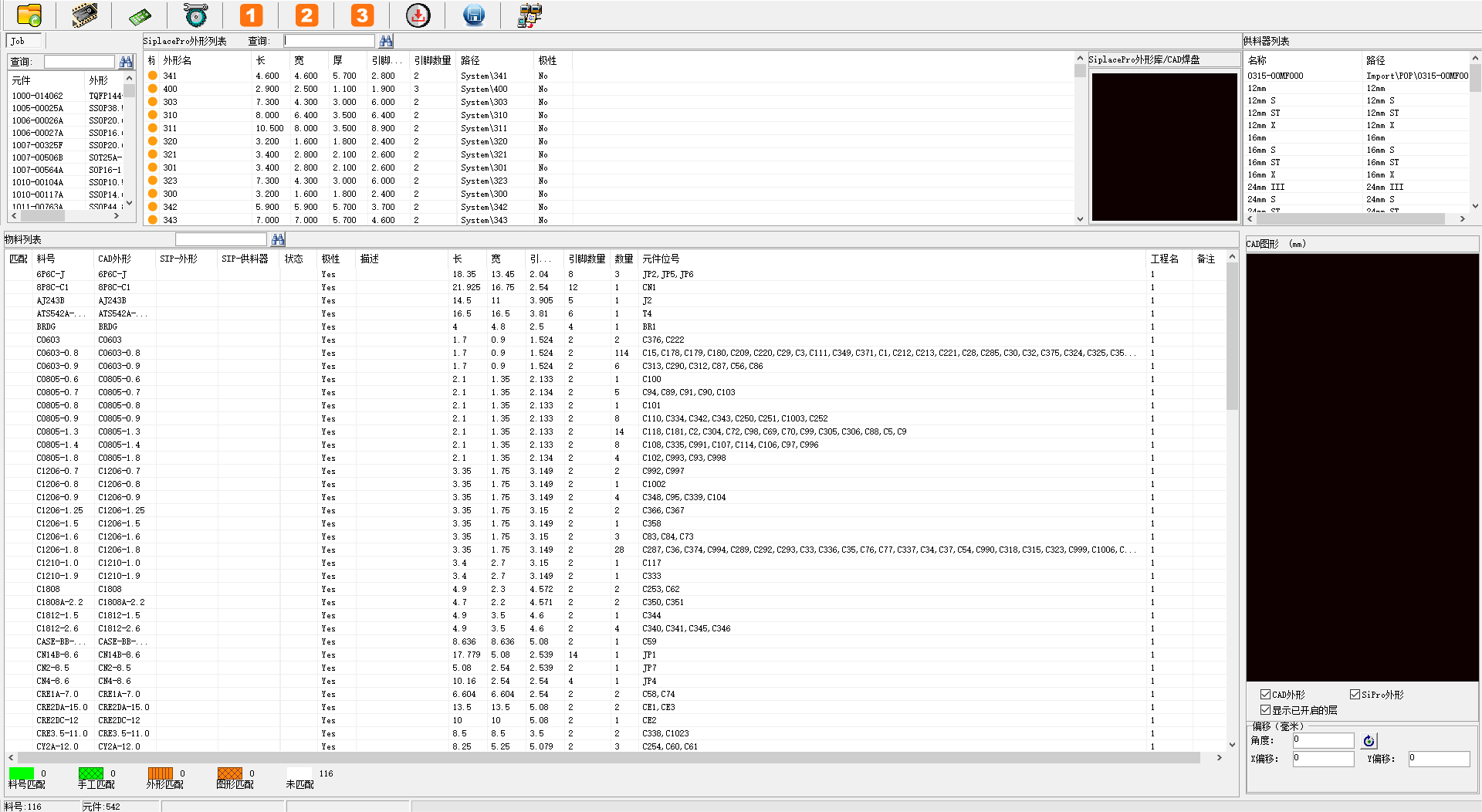Toggle the SiPro外形 checkbox
The image size is (1482, 812).
point(1355,695)
